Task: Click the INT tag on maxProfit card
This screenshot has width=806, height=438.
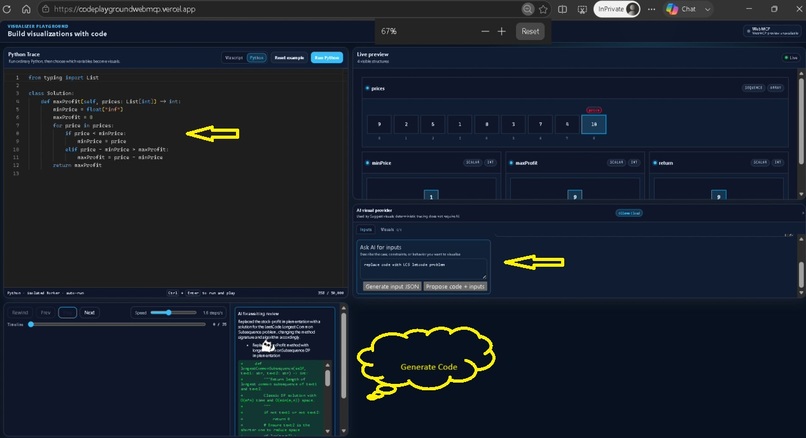Action: pyautogui.click(x=634, y=162)
